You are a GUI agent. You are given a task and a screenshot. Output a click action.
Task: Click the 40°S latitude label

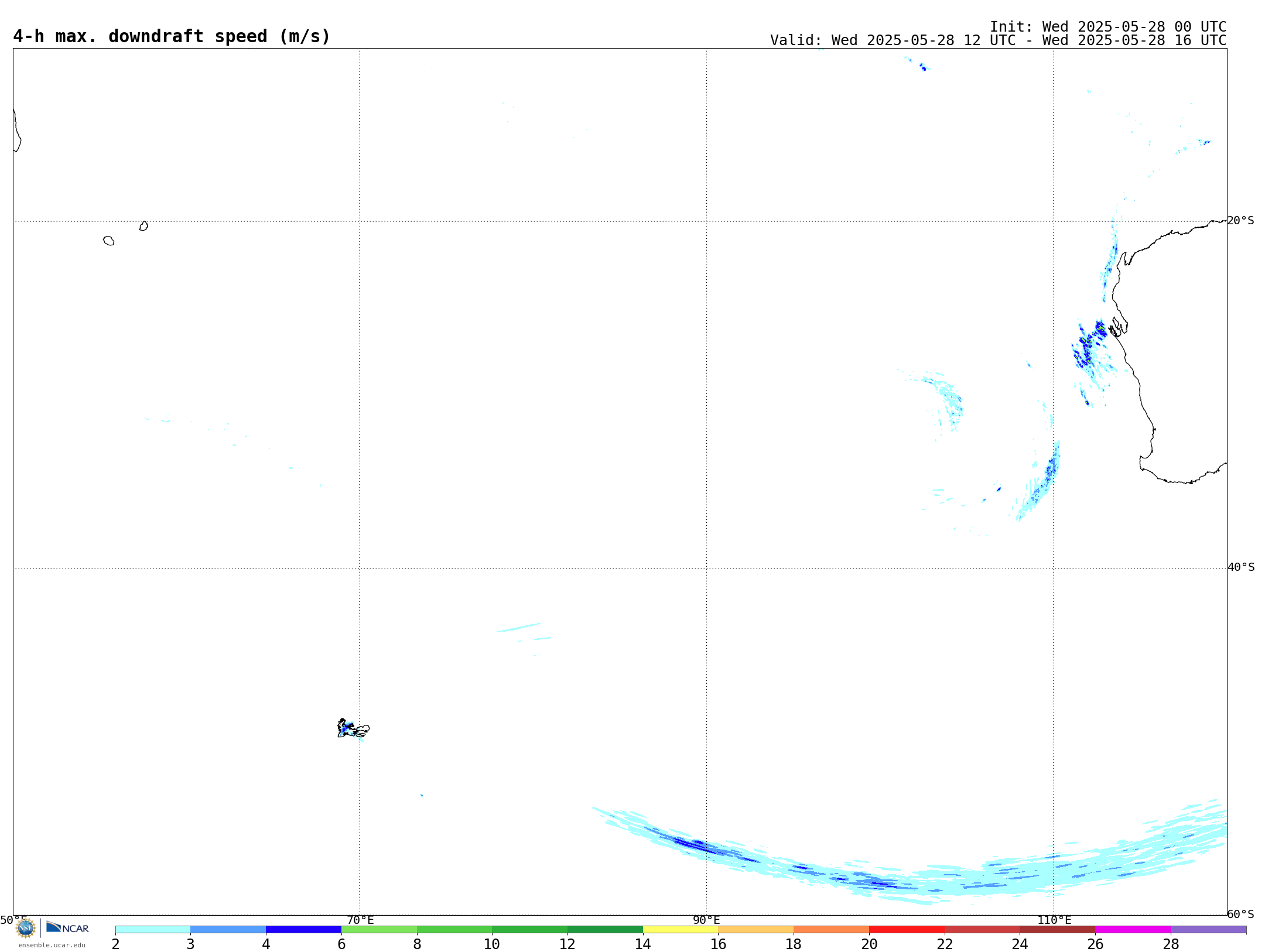click(x=1241, y=567)
